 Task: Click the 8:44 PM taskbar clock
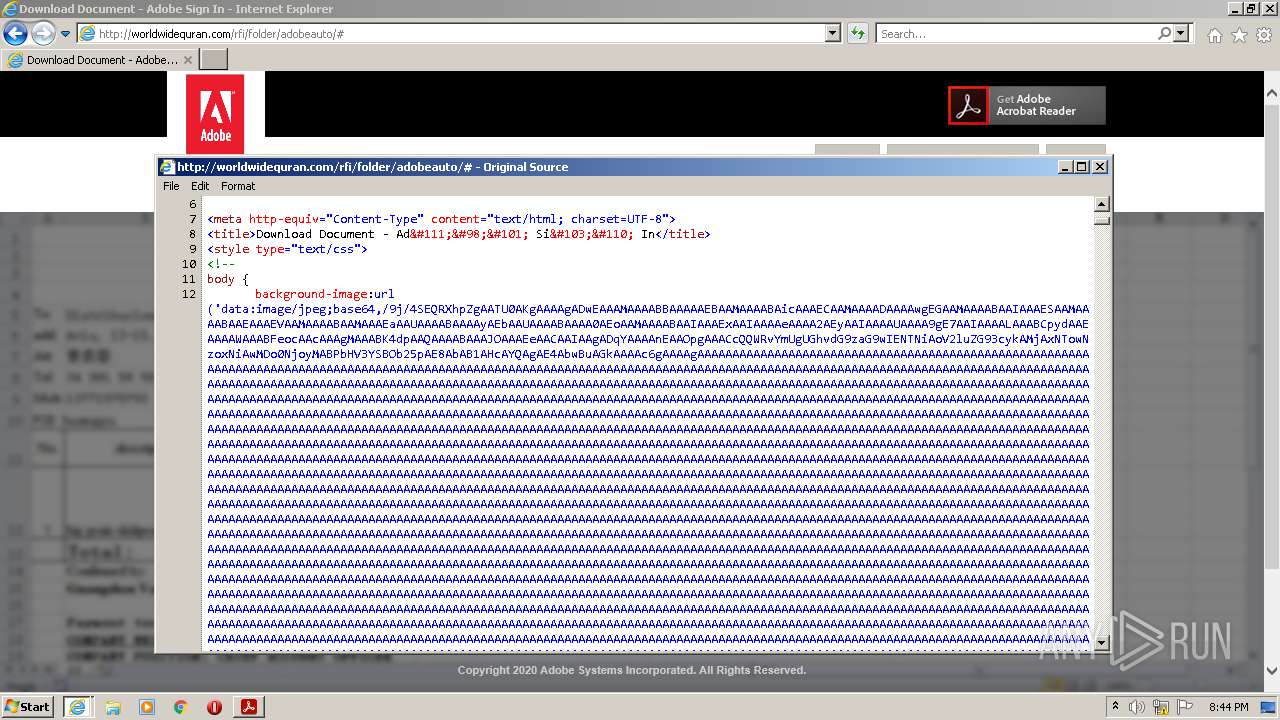[x=1228, y=707]
